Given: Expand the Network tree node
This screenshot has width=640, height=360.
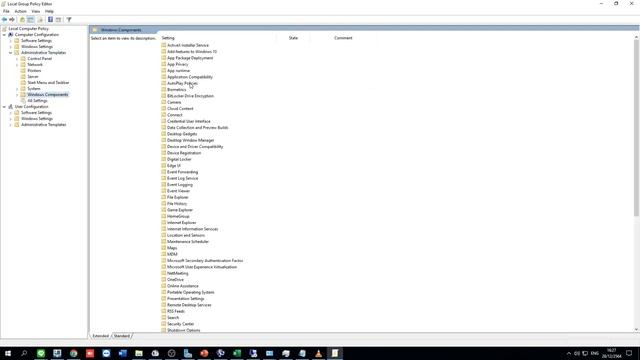Looking at the screenshot, I should click(x=17, y=64).
